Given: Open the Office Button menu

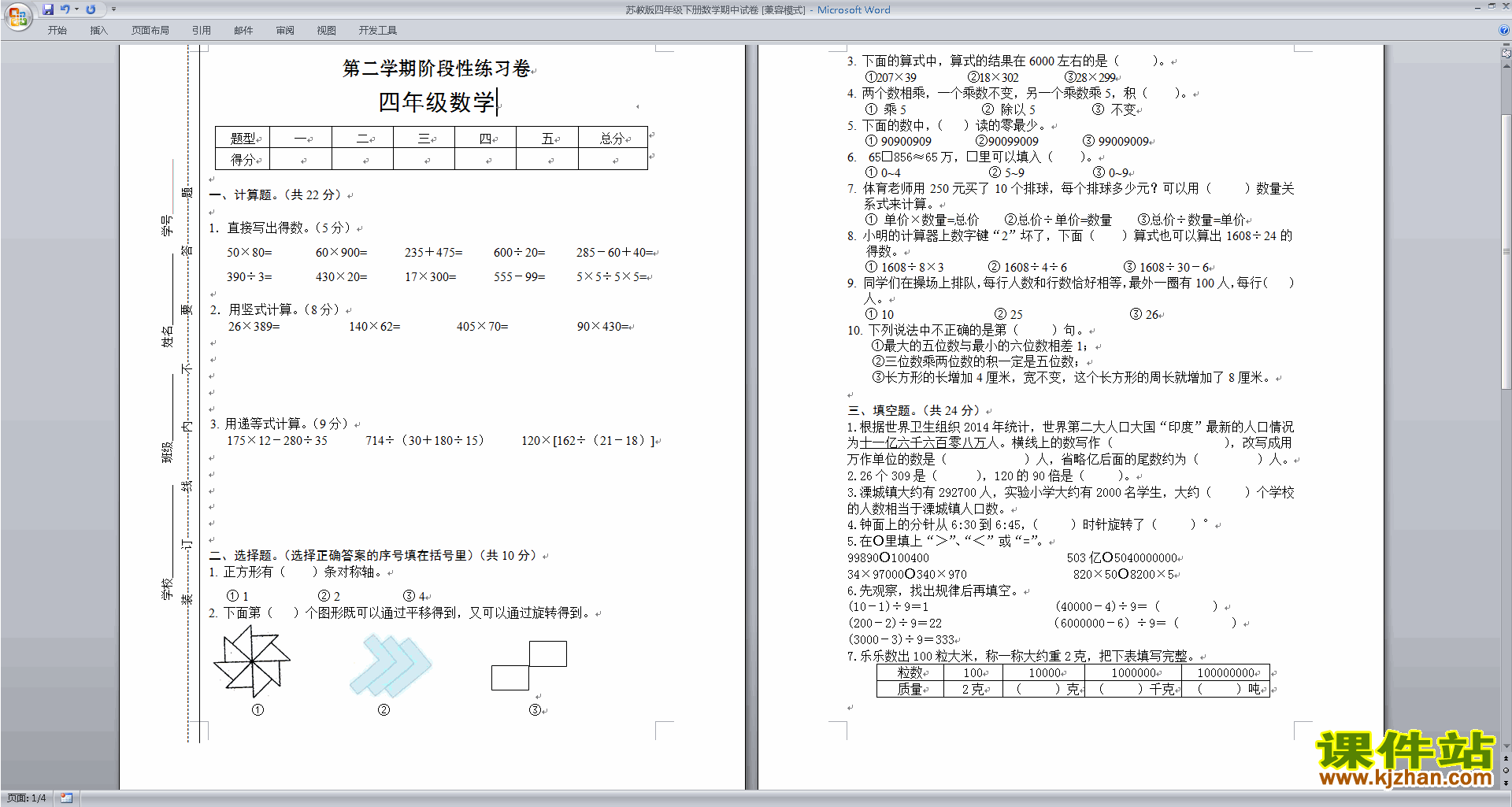Looking at the screenshot, I should 17,16.
